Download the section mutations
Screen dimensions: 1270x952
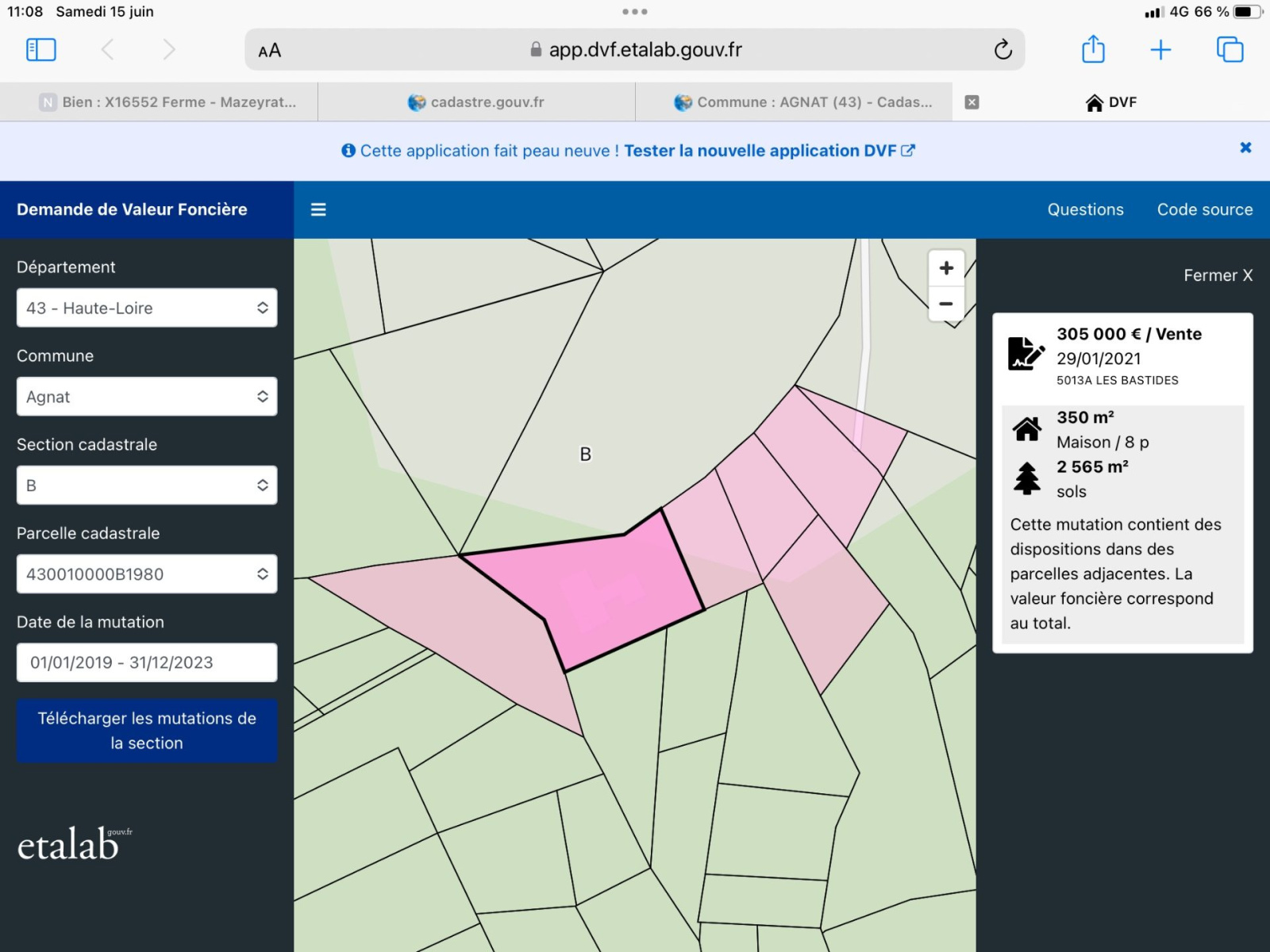[147, 731]
